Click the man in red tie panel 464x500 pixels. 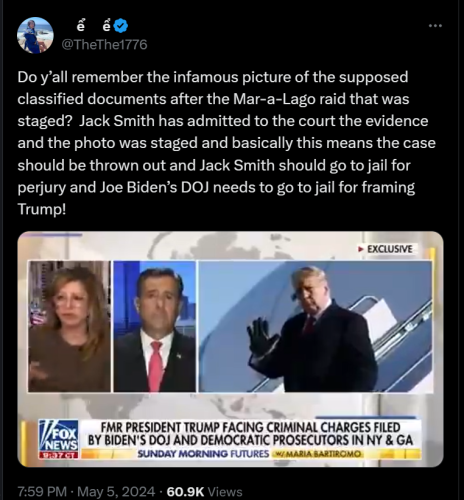click(x=155, y=326)
